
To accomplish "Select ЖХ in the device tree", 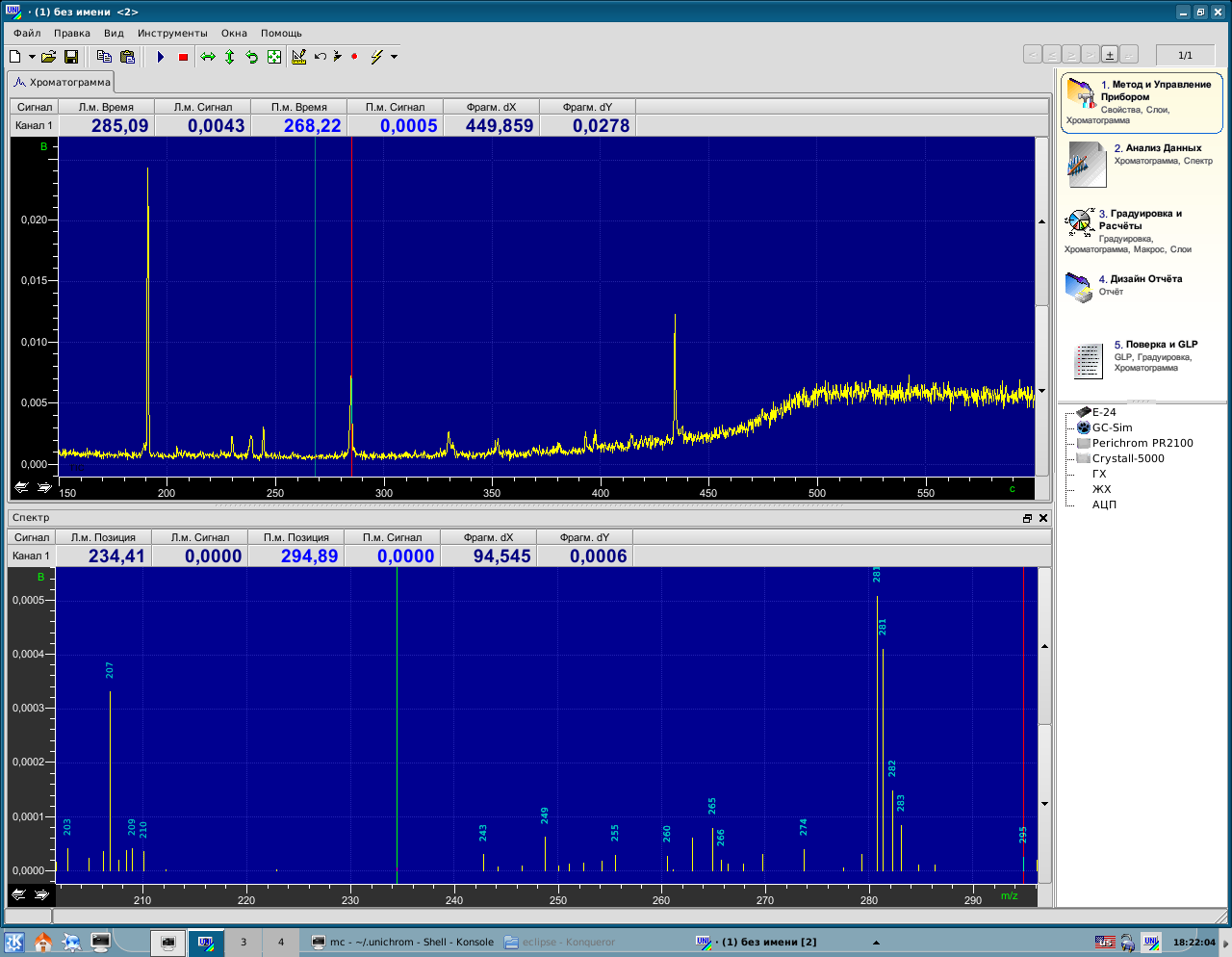I will click(1101, 489).
